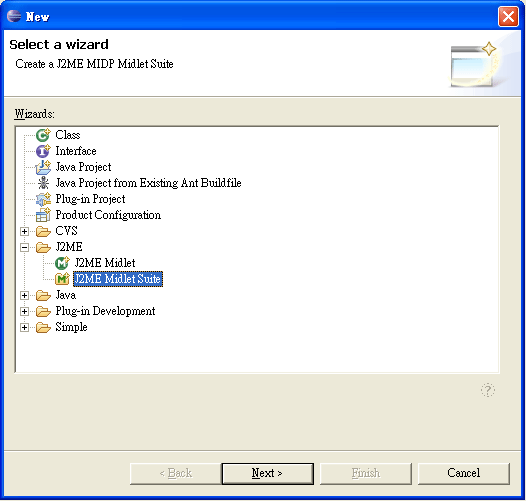Screen dimensions: 526x501
Task: Click the CVS folder icon
Action: click(43, 231)
